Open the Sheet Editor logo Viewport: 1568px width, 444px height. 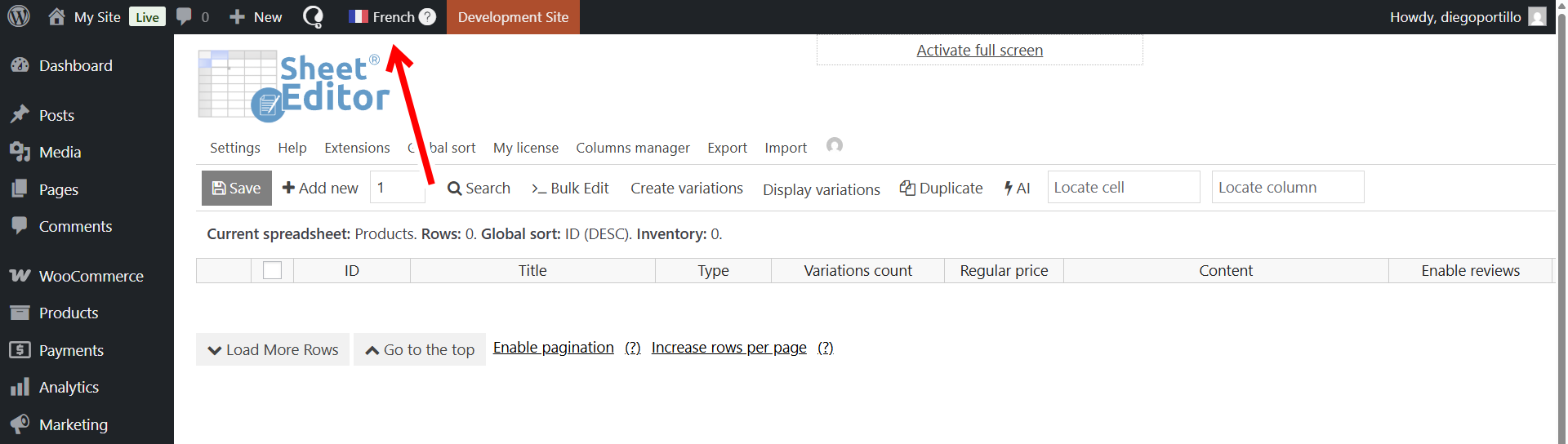(x=292, y=86)
